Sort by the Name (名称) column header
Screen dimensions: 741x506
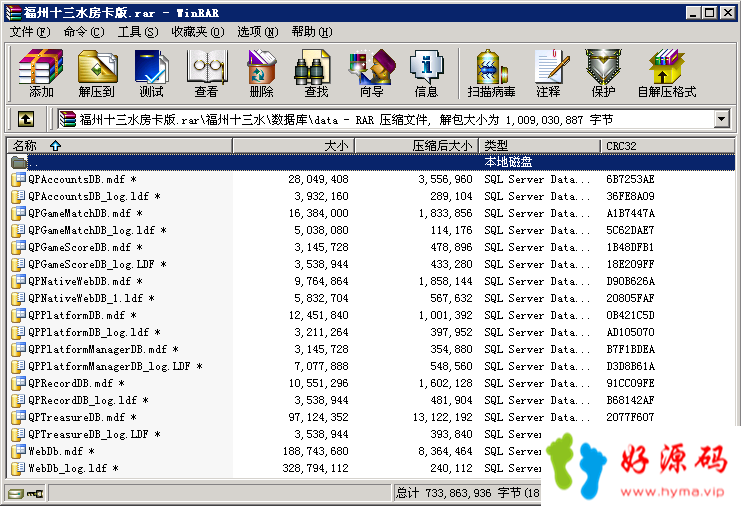(119, 146)
